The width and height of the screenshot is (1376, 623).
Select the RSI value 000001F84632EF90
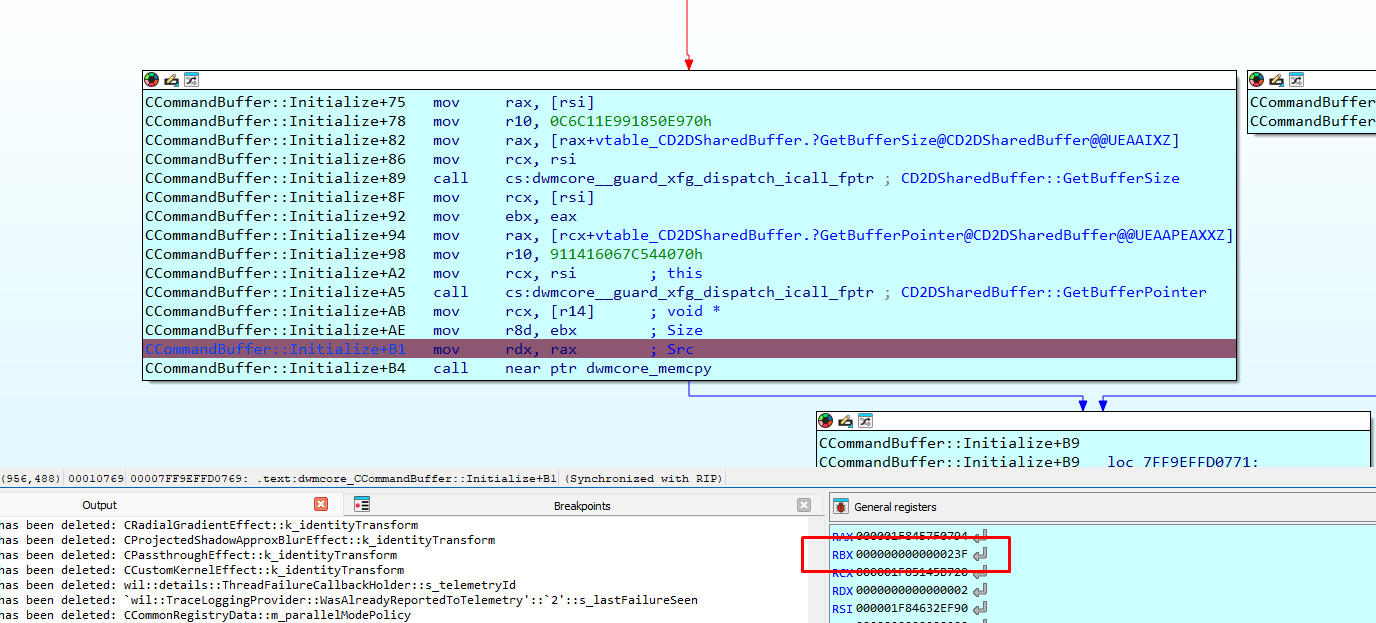pyautogui.click(x=911, y=607)
